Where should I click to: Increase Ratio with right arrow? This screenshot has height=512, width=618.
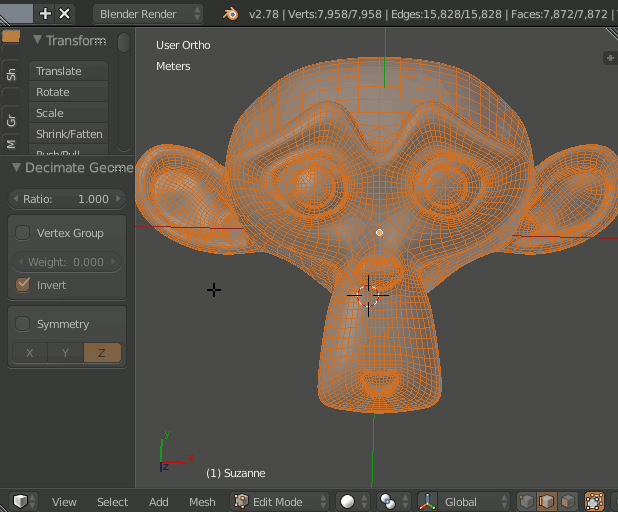[118, 199]
